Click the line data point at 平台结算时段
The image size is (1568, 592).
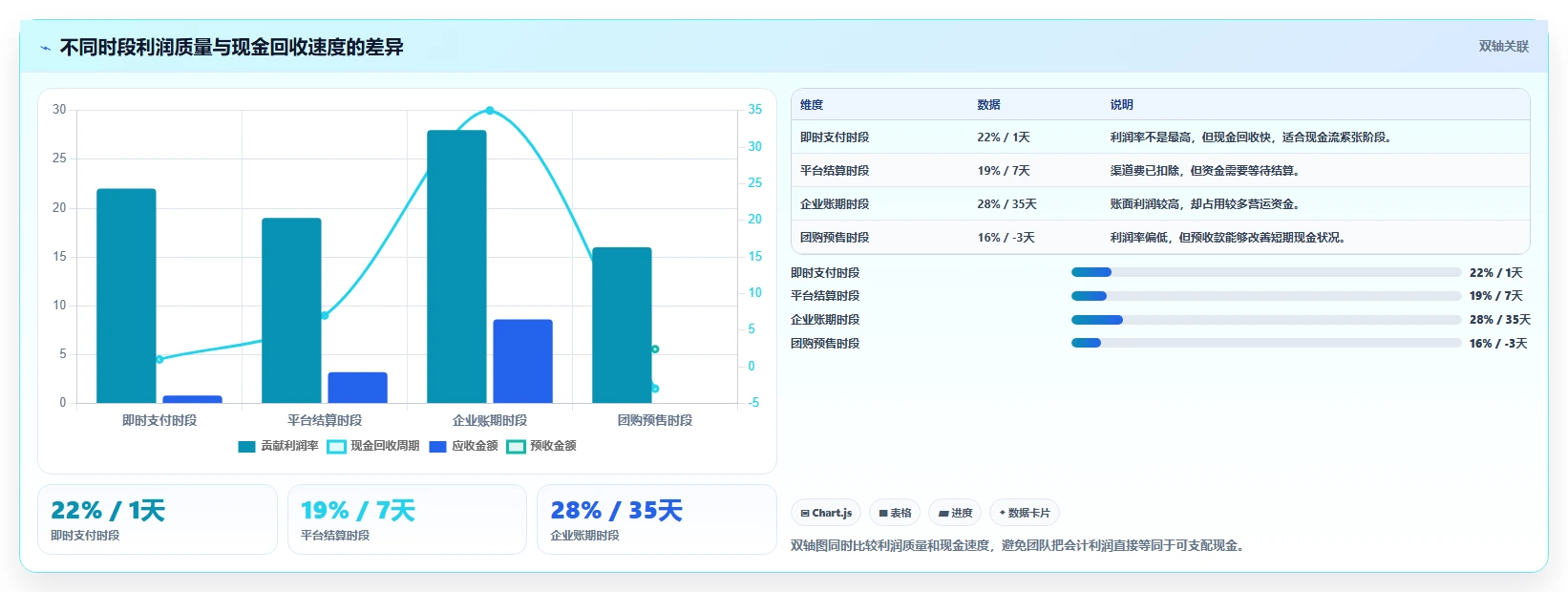pyautogui.click(x=325, y=315)
